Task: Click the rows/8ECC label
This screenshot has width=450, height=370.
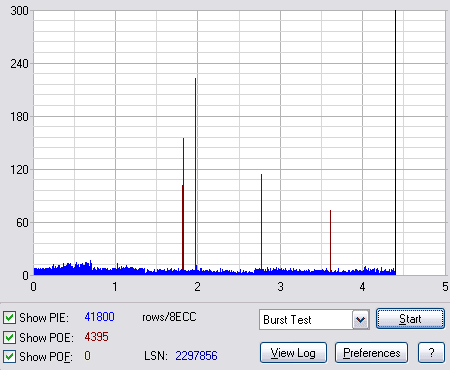Action: [x=169, y=317]
